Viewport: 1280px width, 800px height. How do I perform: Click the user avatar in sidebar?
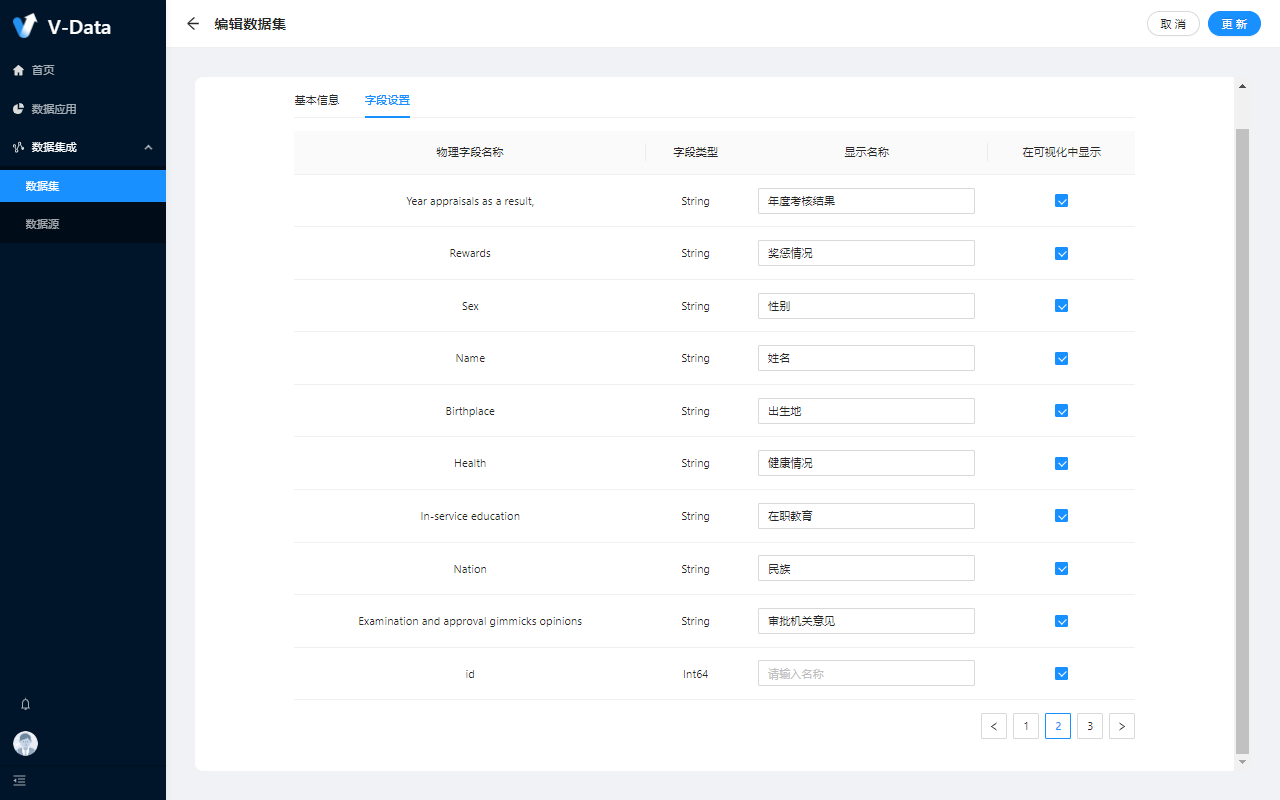coord(25,743)
